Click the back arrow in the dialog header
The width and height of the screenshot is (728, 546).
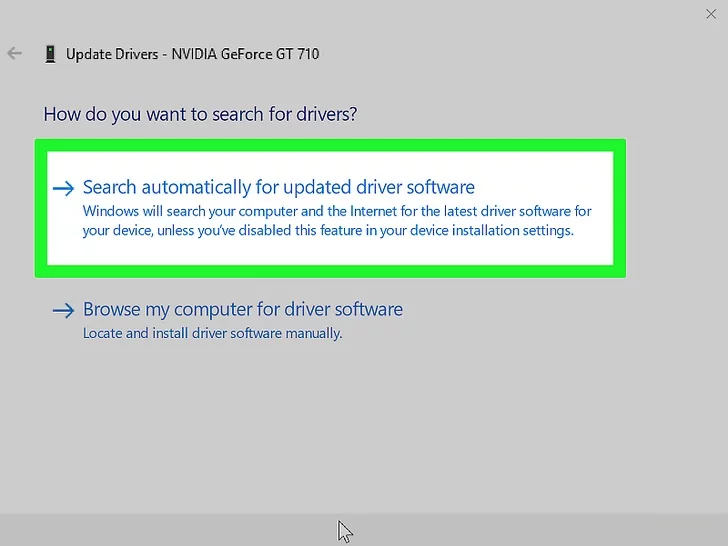14,54
